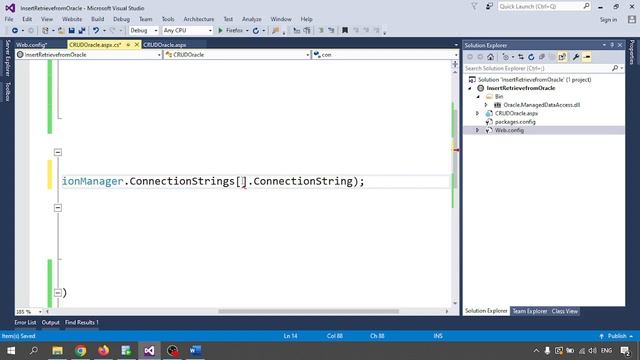
Task: Open the Build menu
Action: coord(98,19)
